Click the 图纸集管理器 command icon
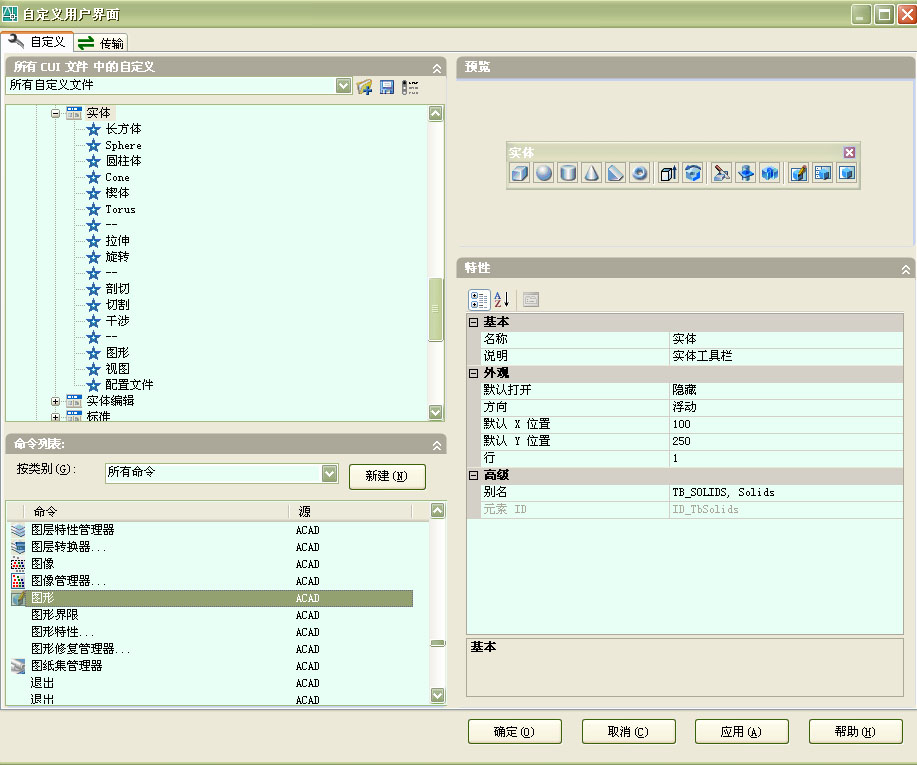 click(x=18, y=666)
